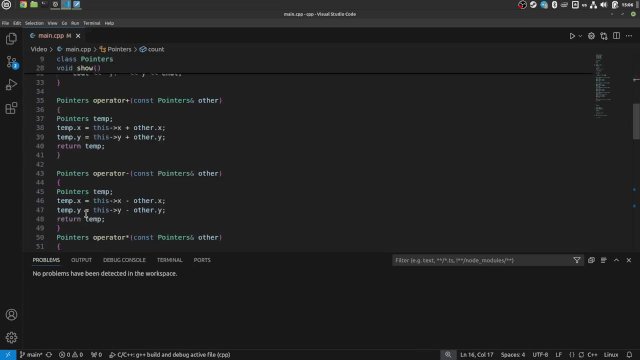The width and height of the screenshot is (640, 360).
Task: Collapse all problems icon in panel
Action: (x=591, y=260)
